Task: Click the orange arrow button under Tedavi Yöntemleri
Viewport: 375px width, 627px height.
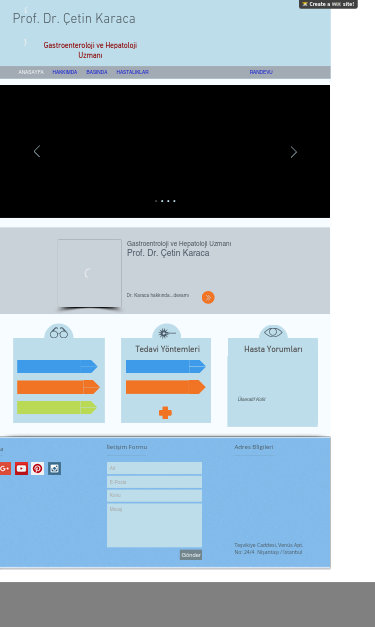Action: pos(166,387)
